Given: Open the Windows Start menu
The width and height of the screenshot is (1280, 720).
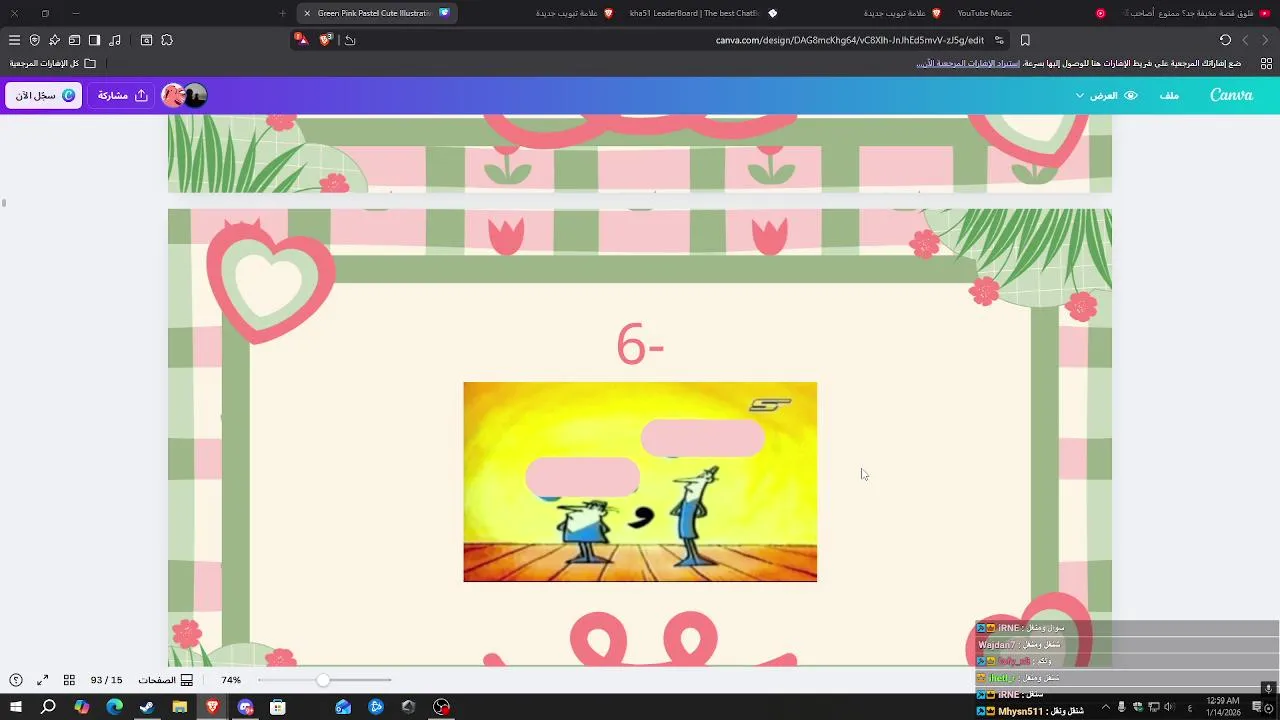Looking at the screenshot, I should pyautogui.click(x=16, y=707).
